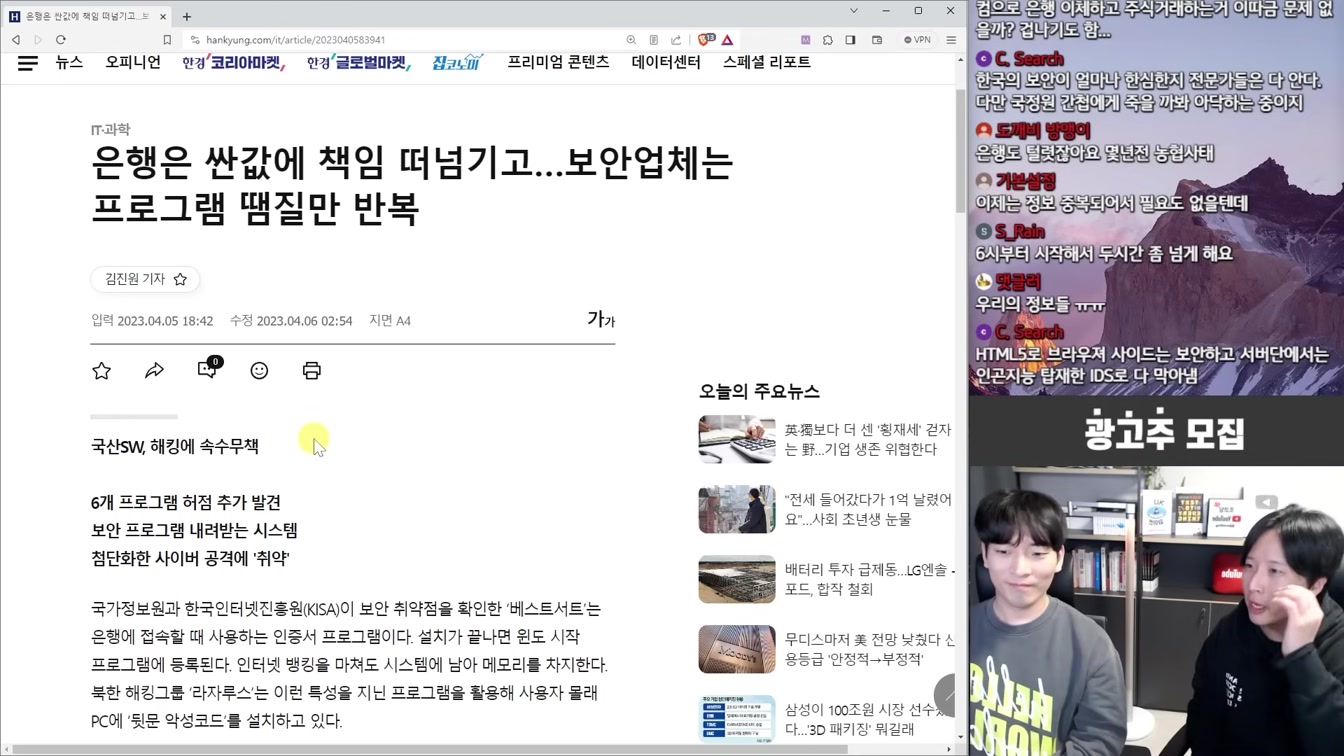1344x756 pixels.
Task: Open the "전세 들어갔다가 1억 날렸어요" headline
Action: tap(868, 509)
